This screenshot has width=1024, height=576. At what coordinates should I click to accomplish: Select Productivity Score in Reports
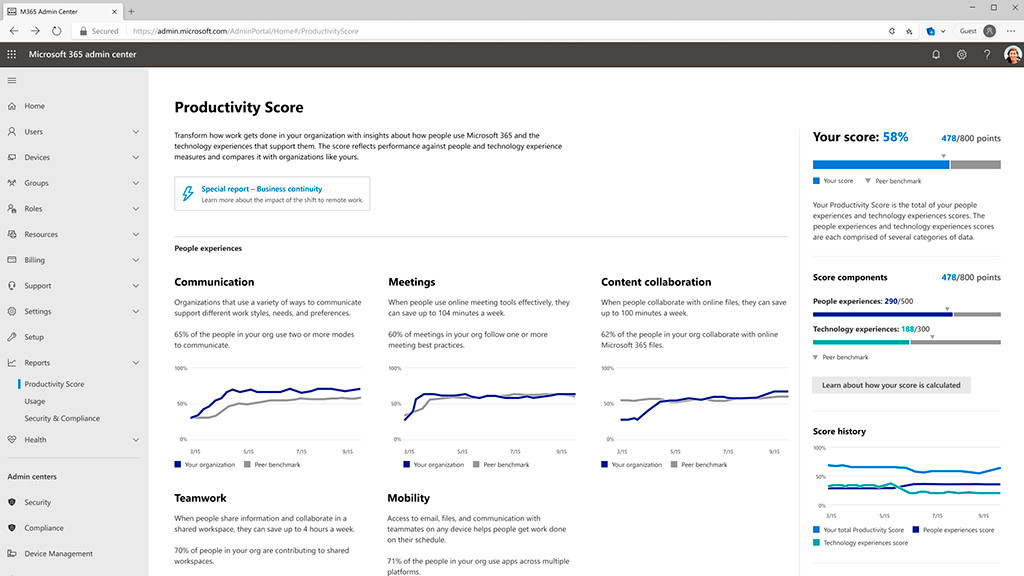[54, 384]
